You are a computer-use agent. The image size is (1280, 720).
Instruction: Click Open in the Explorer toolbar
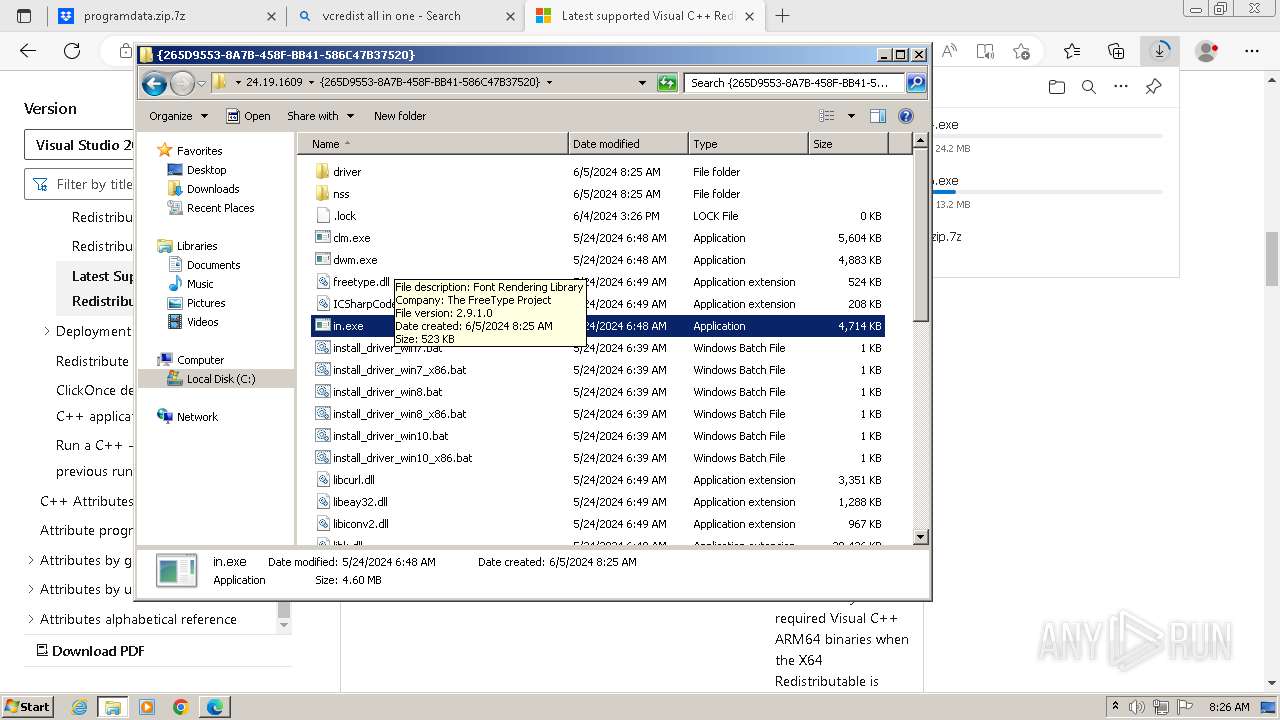coord(248,116)
